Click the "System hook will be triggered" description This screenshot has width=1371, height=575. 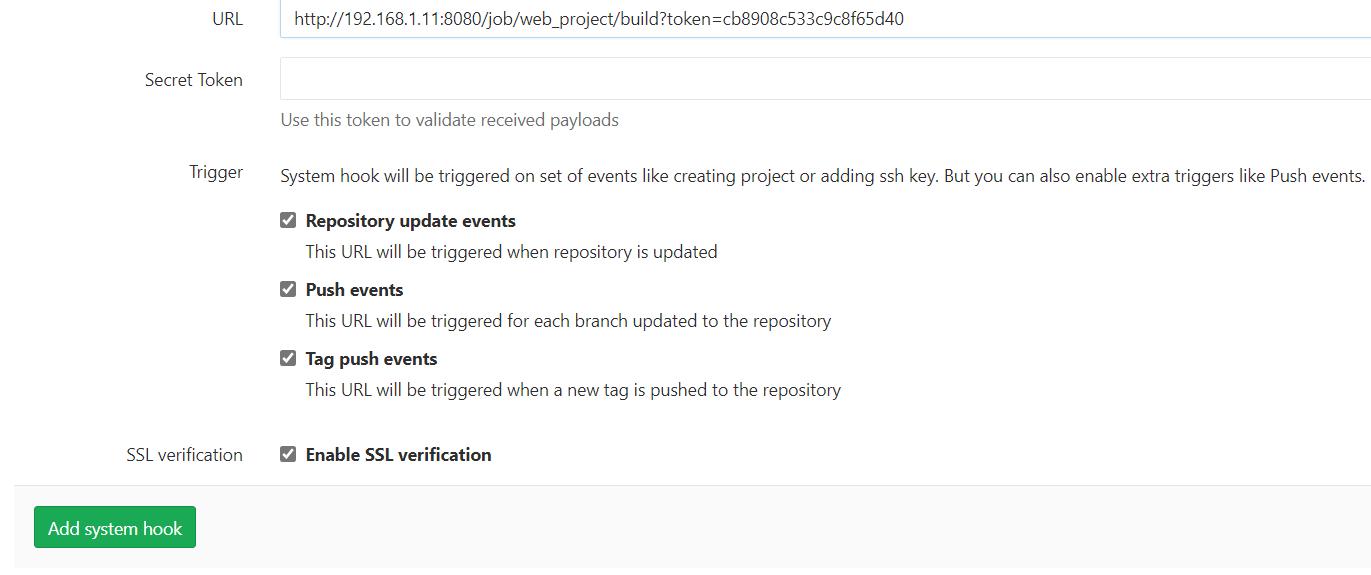click(822, 176)
